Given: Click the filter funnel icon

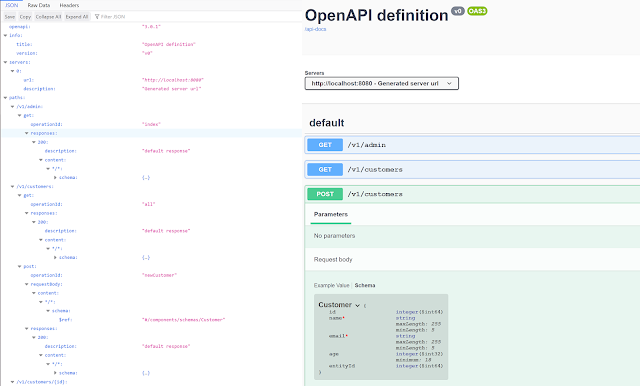Looking at the screenshot, I should click(x=97, y=17).
